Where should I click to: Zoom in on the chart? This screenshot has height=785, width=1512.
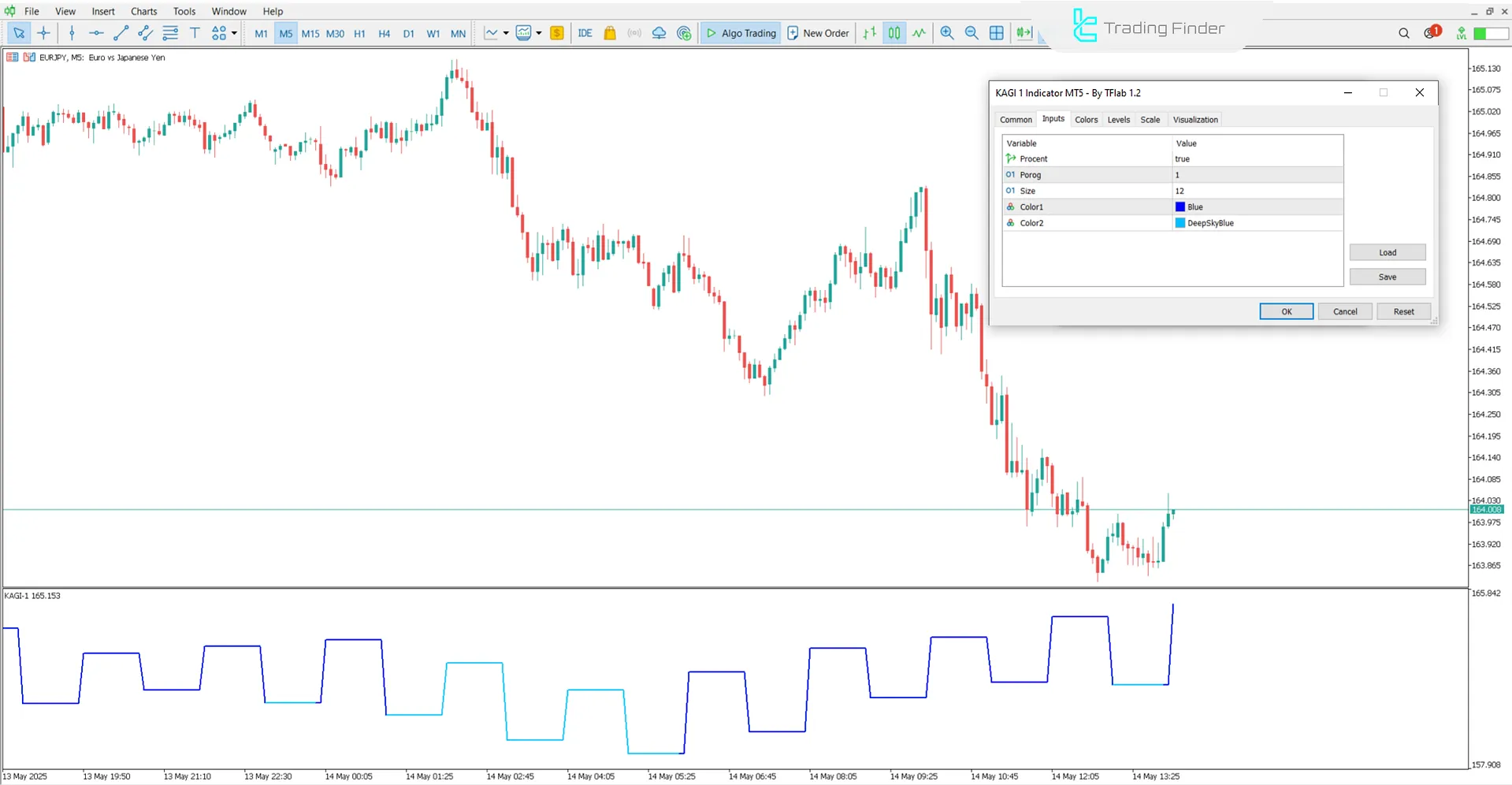[947, 33]
